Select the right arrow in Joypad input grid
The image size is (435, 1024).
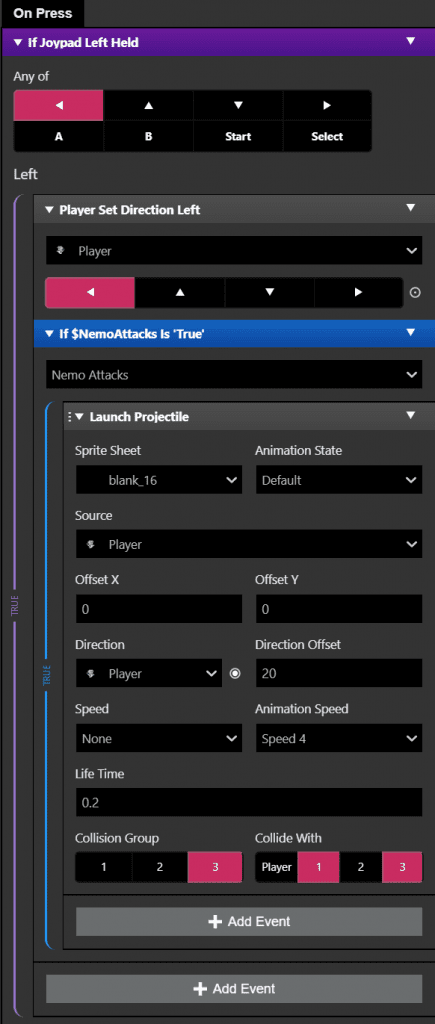click(x=327, y=105)
